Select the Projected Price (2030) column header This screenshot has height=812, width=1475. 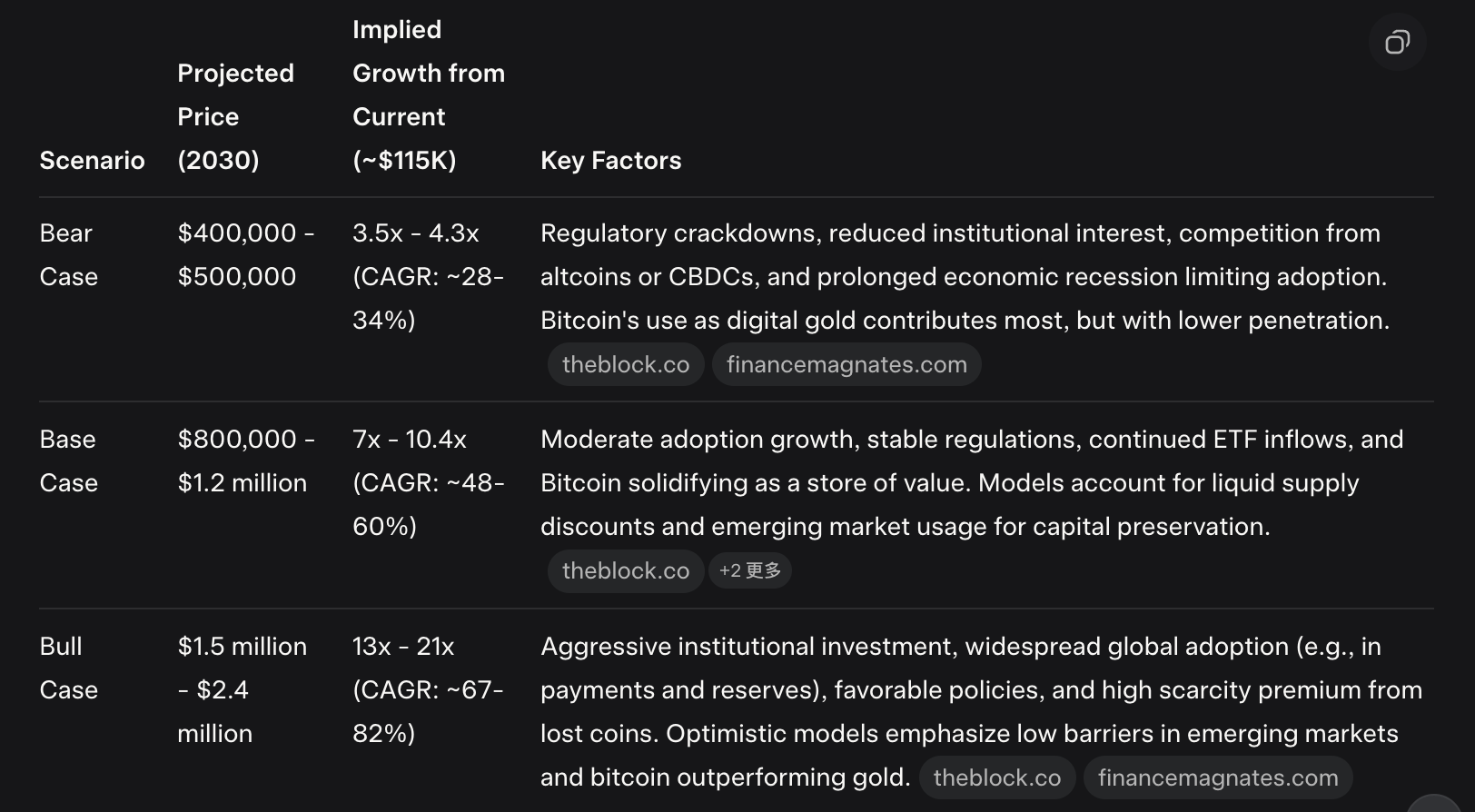(235, 116)
